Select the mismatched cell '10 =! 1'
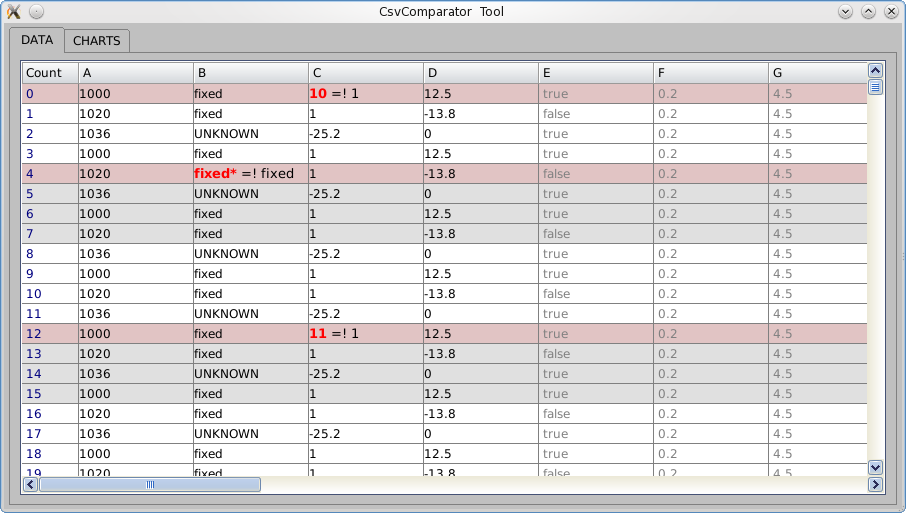 (x=365, y=93)
